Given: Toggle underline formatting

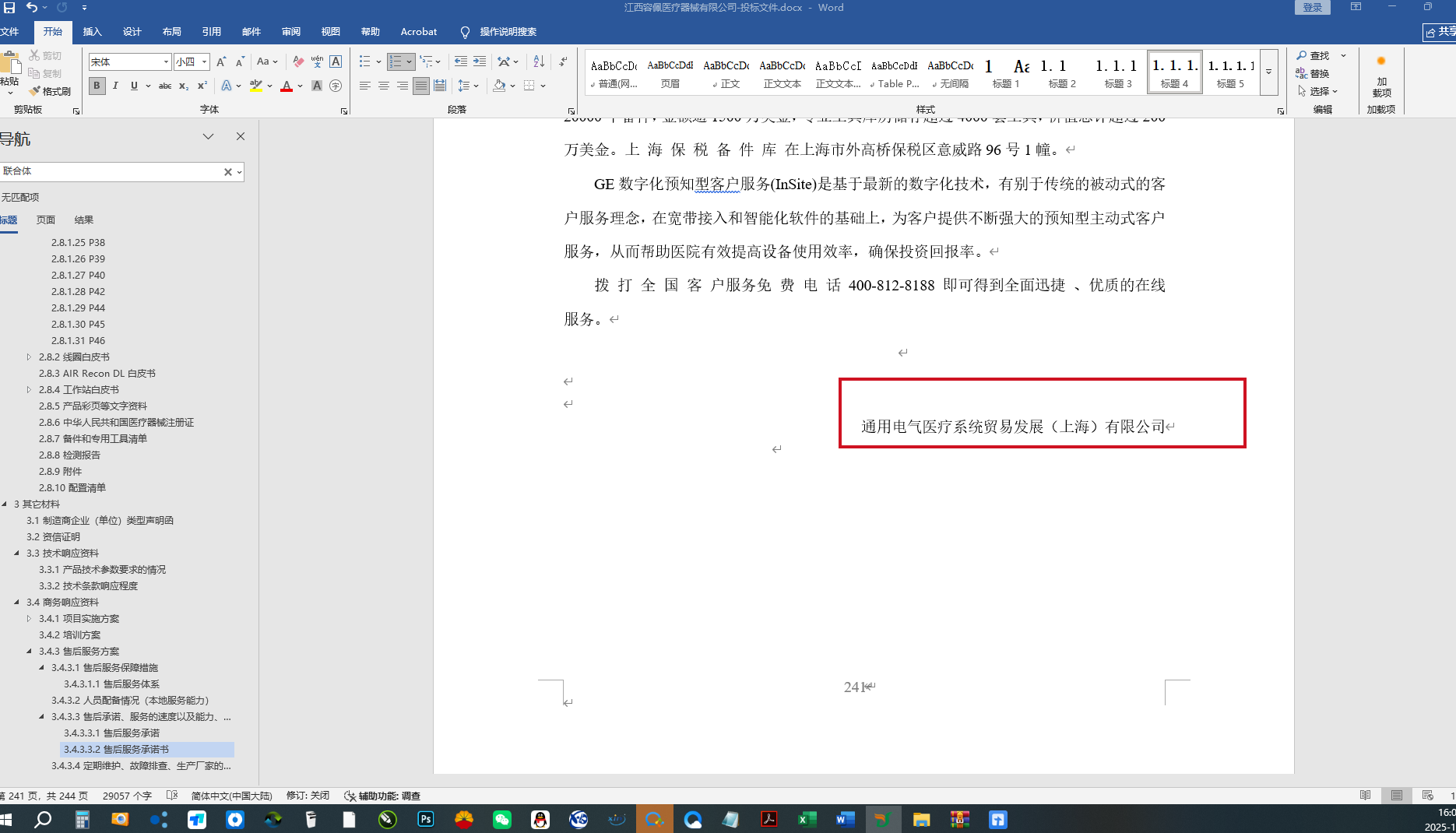Looking at the screenshot, I should point(134,86).
